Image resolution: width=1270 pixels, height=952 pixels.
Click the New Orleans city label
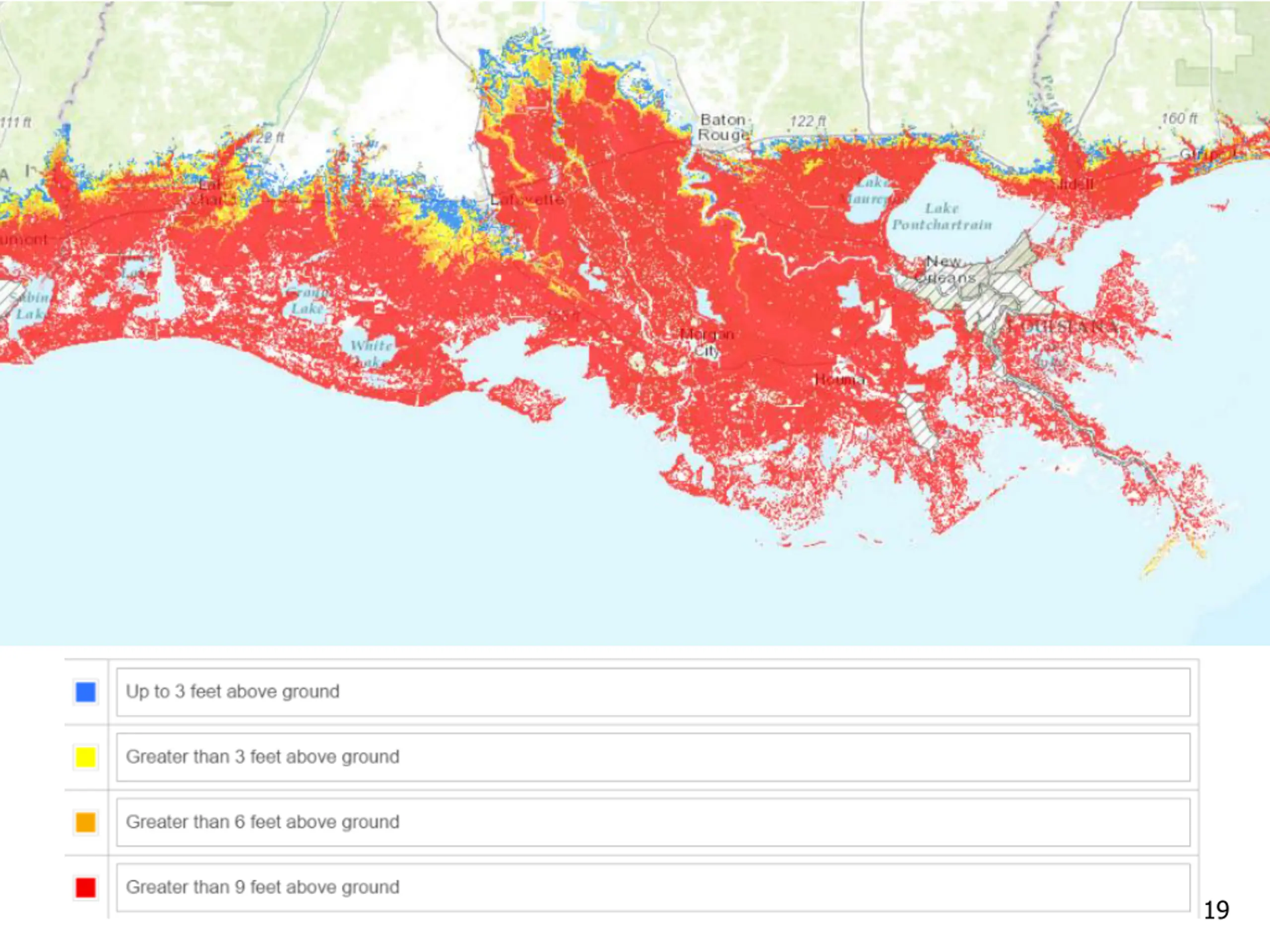(x=945, y=270)
